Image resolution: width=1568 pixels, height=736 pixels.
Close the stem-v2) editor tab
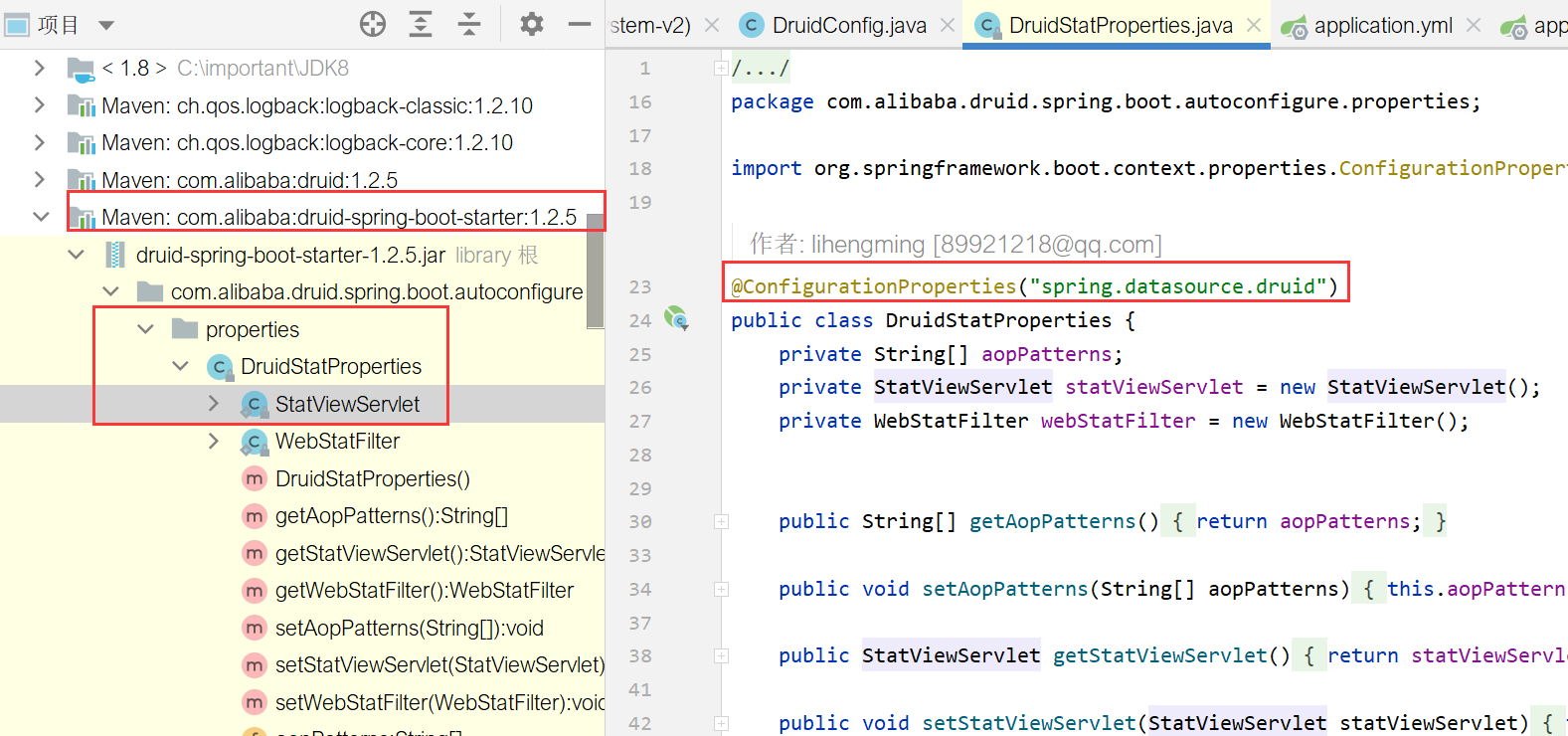coord(712,25)
